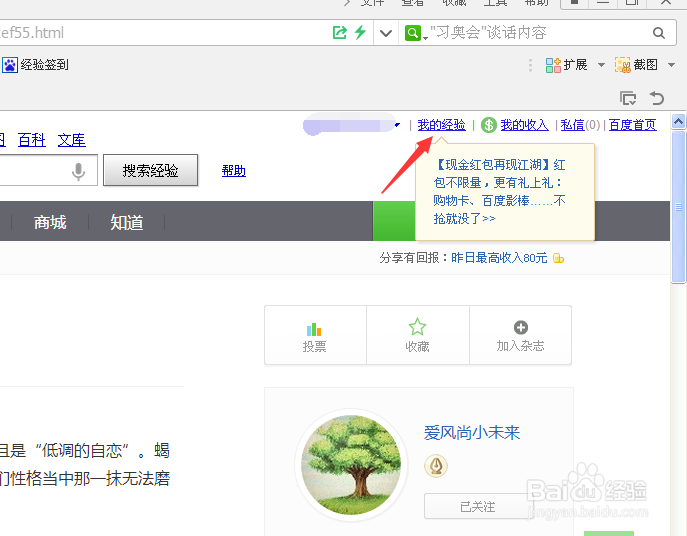Expand the 扩展 dropdown arrow
The width and height of the screenshot is (687, 536).
602,65
